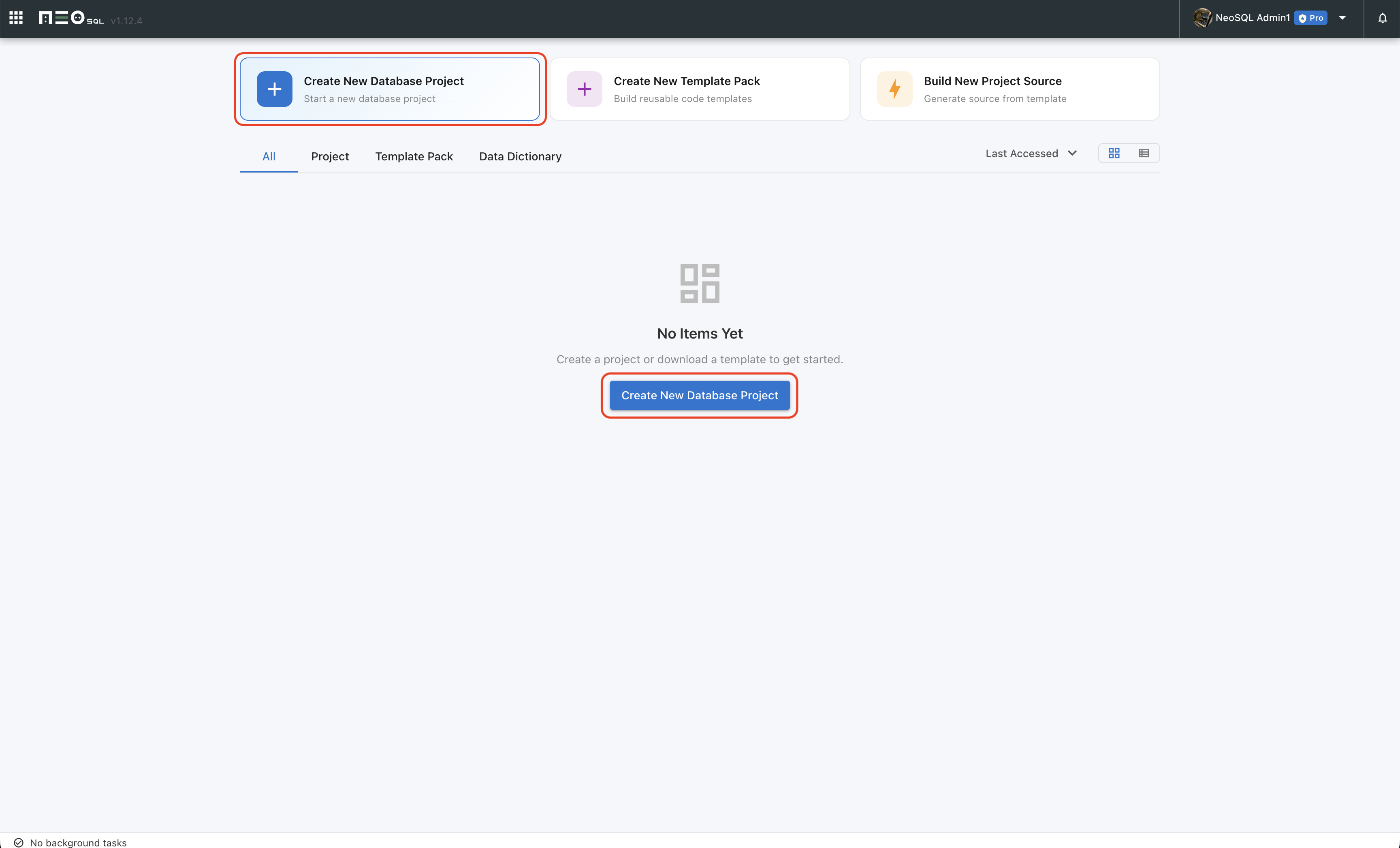Switch to the Data Dictionary tab
The height and width of the screenshot is (848, 1400).
coord(520,156)
